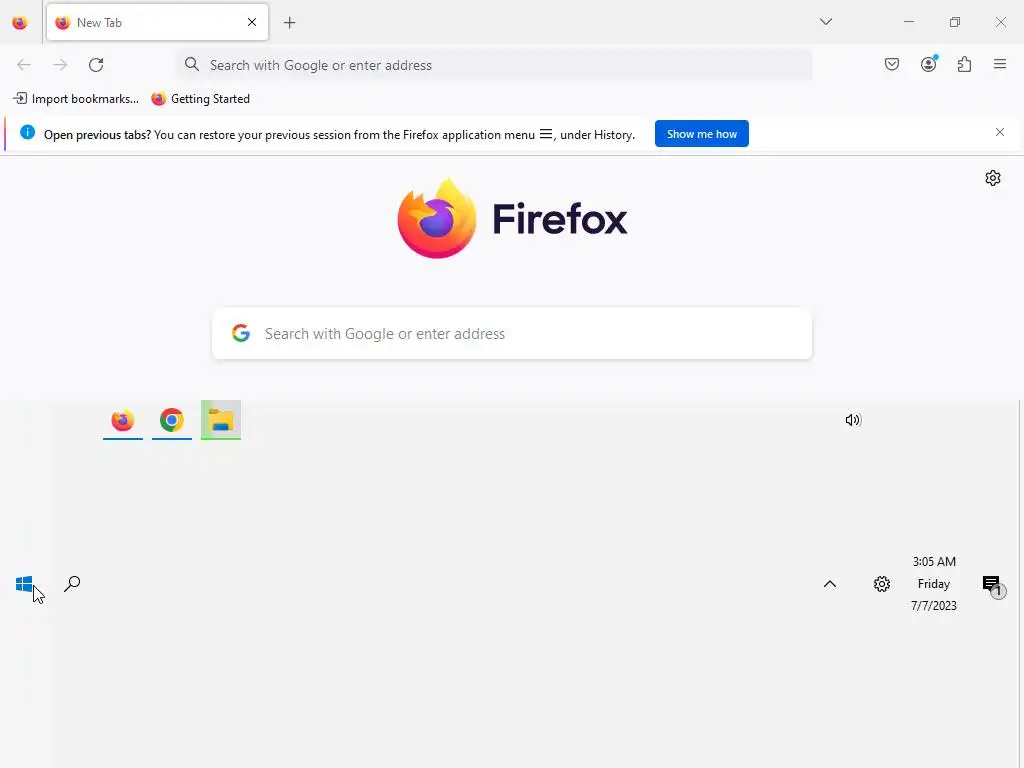Focus the center Google search box

point(512,334)
